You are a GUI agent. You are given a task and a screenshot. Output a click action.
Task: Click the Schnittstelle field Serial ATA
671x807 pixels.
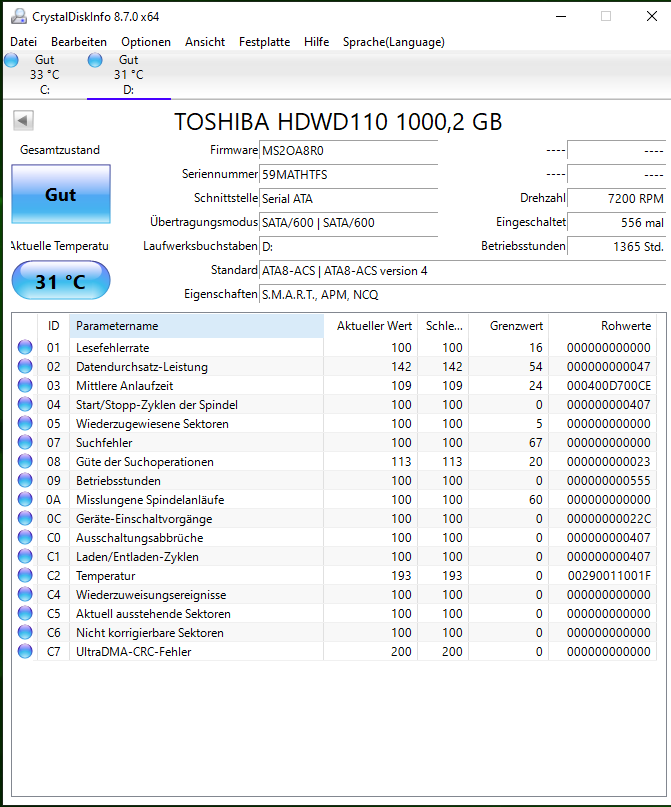point(348,199)
